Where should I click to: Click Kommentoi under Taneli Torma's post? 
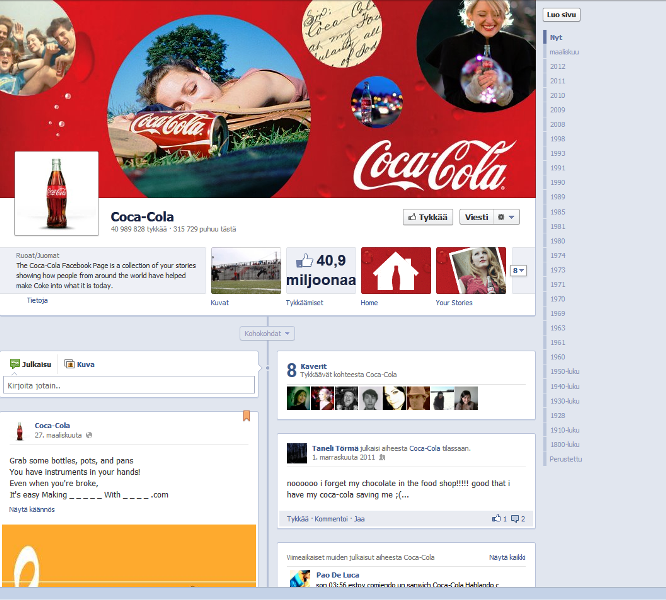coord(331,519)
